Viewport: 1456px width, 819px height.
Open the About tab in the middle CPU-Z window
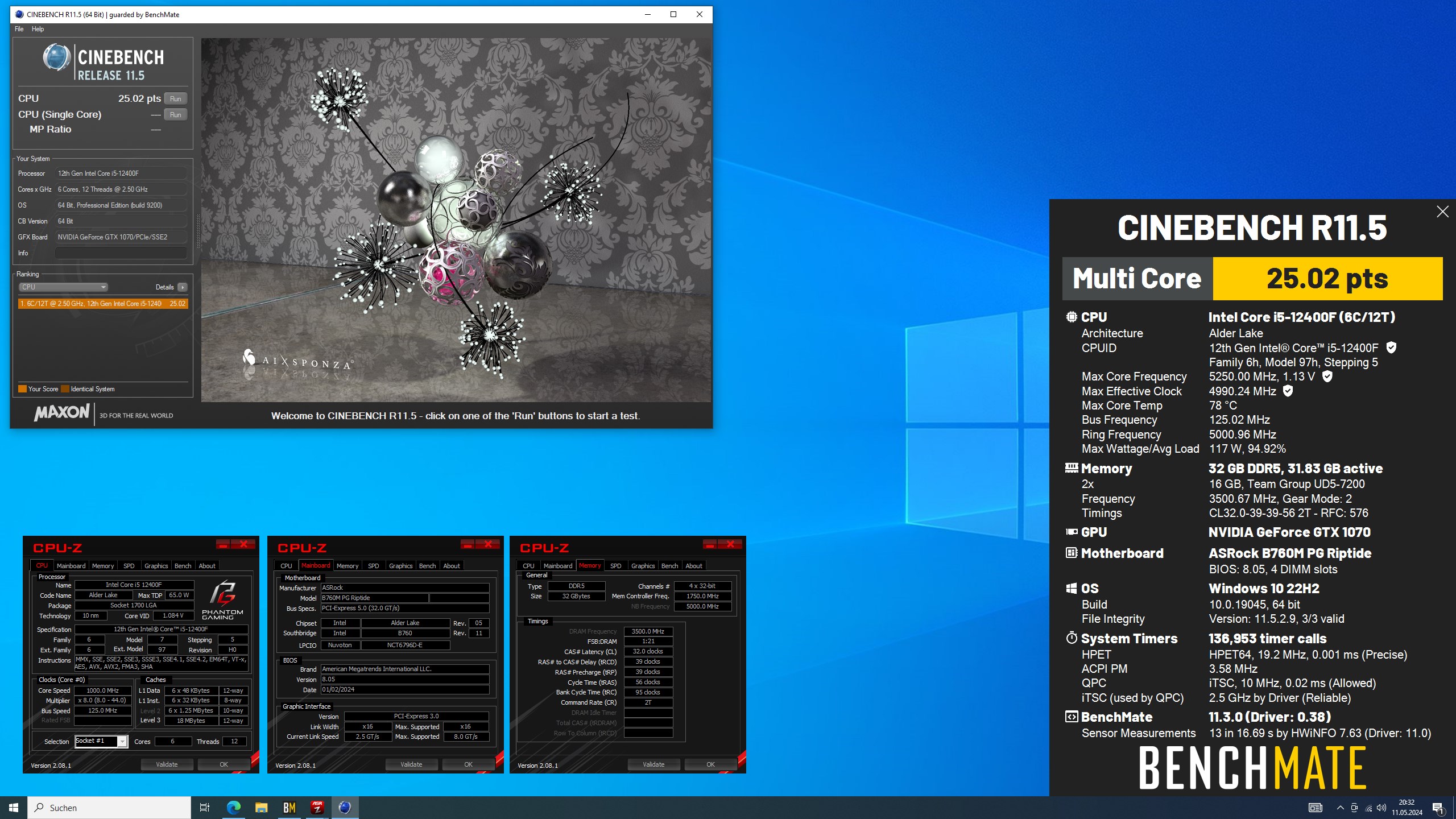(x=452, y=566)
